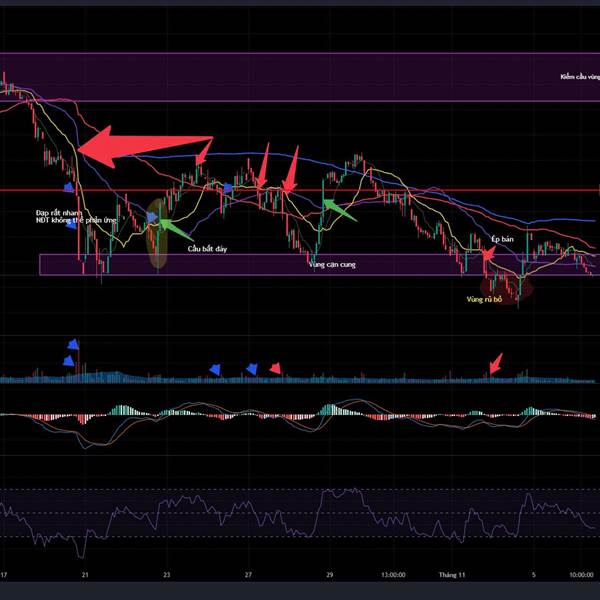Click the "Tháng 11" label on time axis
600x600 pixels.
click(x=452, y=575)
